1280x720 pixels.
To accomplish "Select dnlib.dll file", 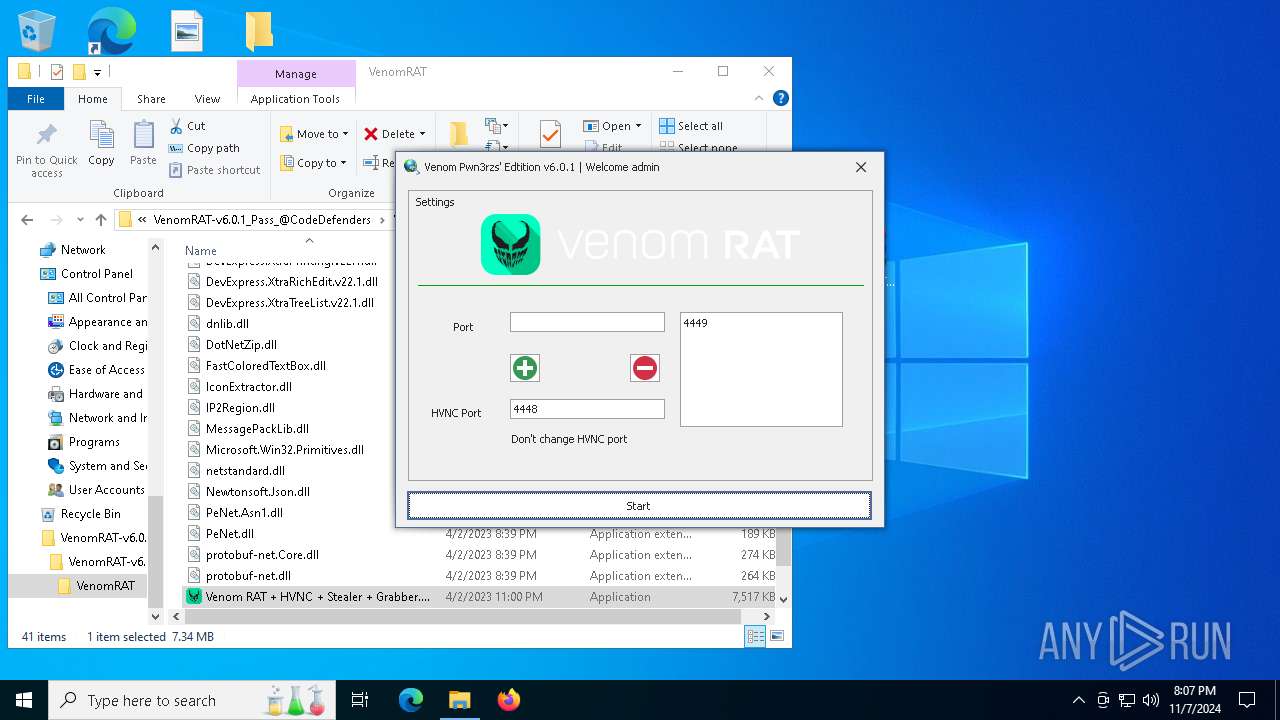I will (227, 324).
